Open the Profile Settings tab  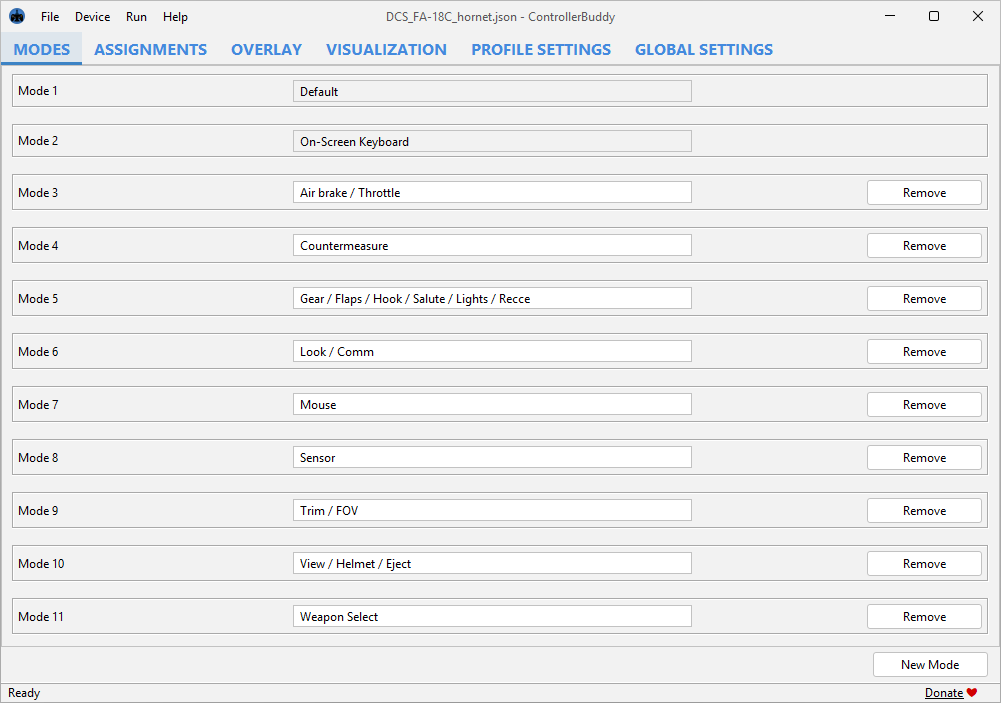pyautogui.click(x=541, y=50)
